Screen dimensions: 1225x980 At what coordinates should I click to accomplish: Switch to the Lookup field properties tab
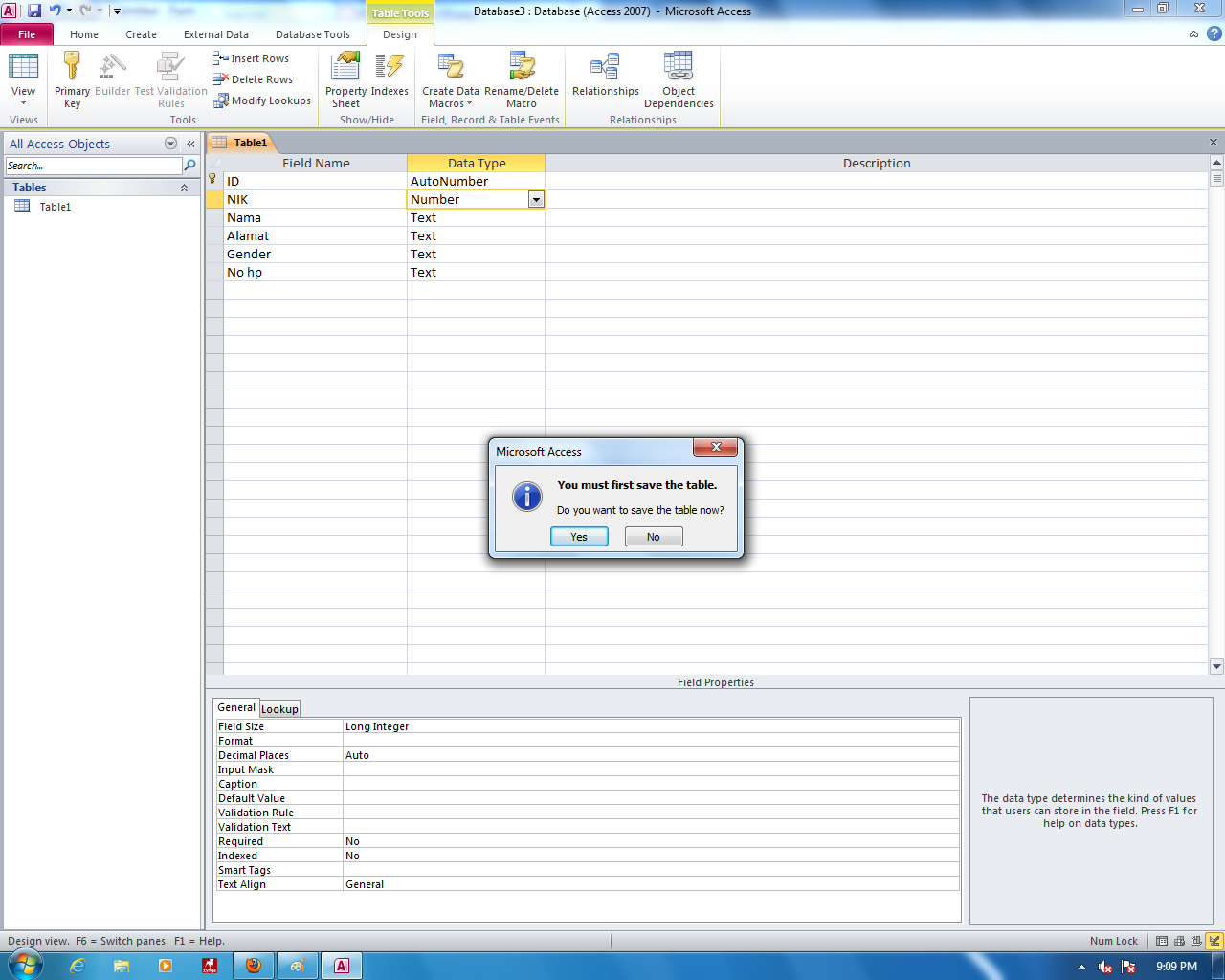[279, 709]
